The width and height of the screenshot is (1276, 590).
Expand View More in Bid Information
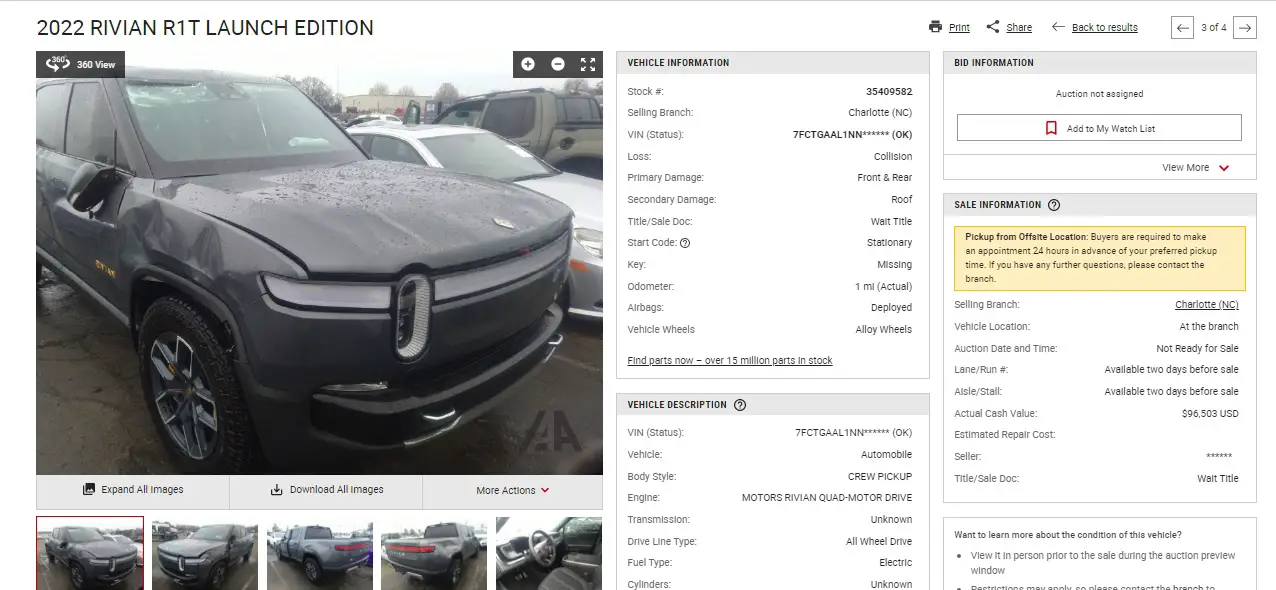tap(1196, 168)
